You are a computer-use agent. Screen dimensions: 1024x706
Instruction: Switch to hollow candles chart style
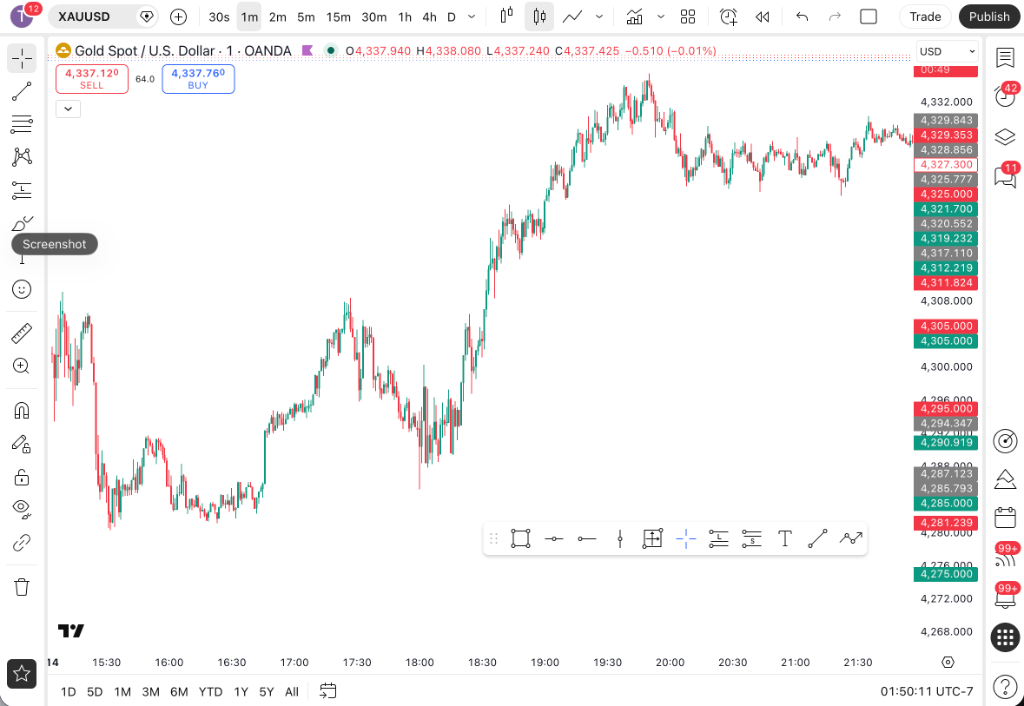pos(507,16)
